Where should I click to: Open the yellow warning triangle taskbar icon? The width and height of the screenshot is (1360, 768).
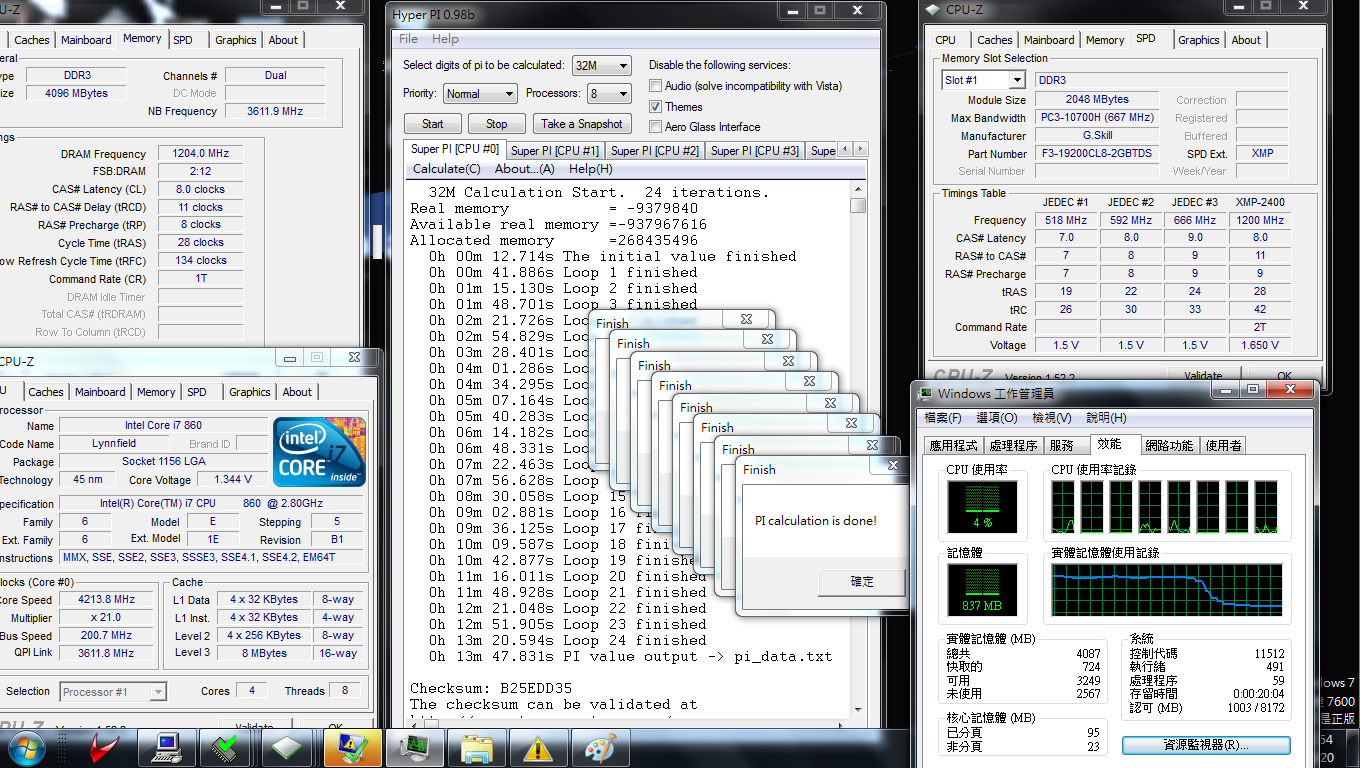click(537, 748)
